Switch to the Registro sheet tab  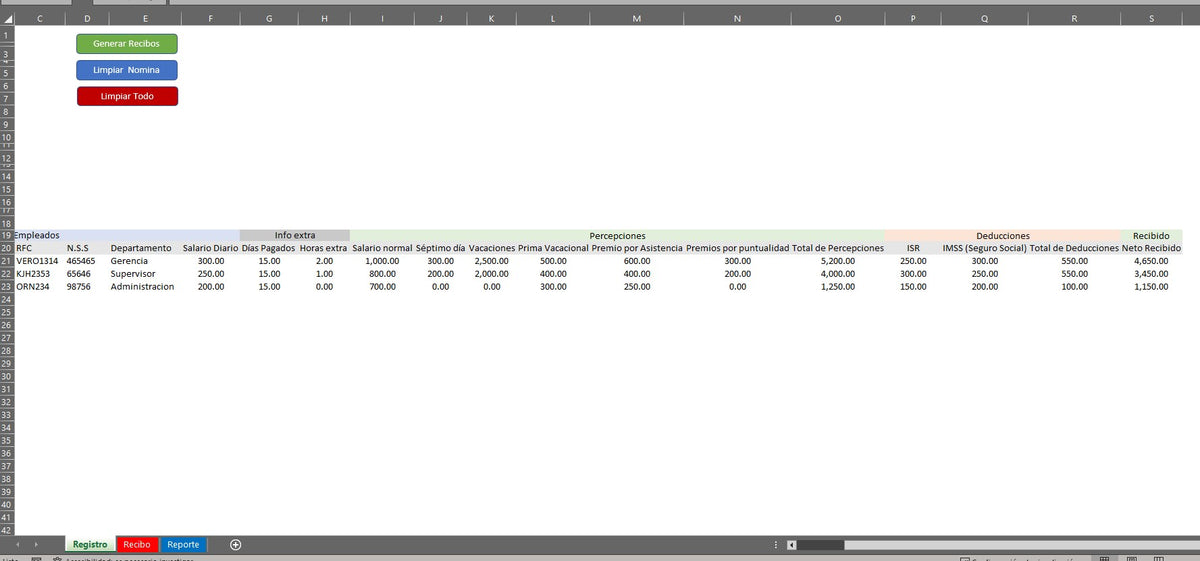pos(90,545)
